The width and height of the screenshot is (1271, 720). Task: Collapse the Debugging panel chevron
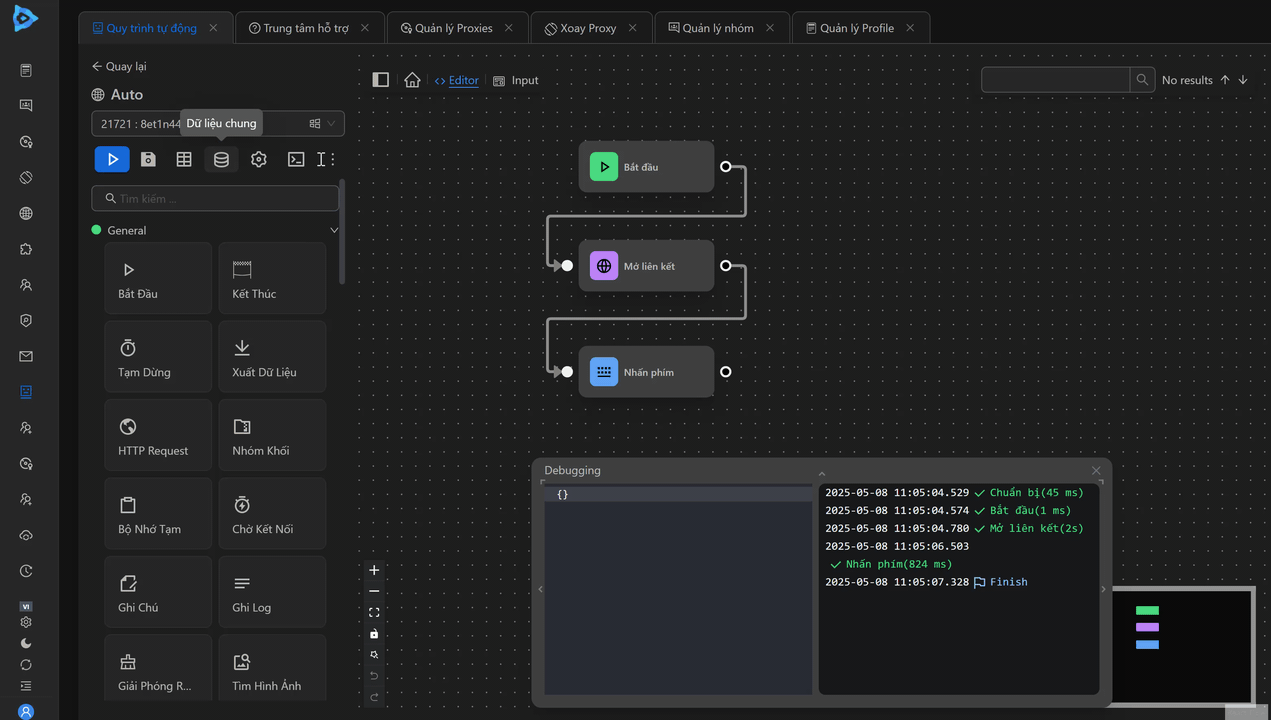coord(822,474)
